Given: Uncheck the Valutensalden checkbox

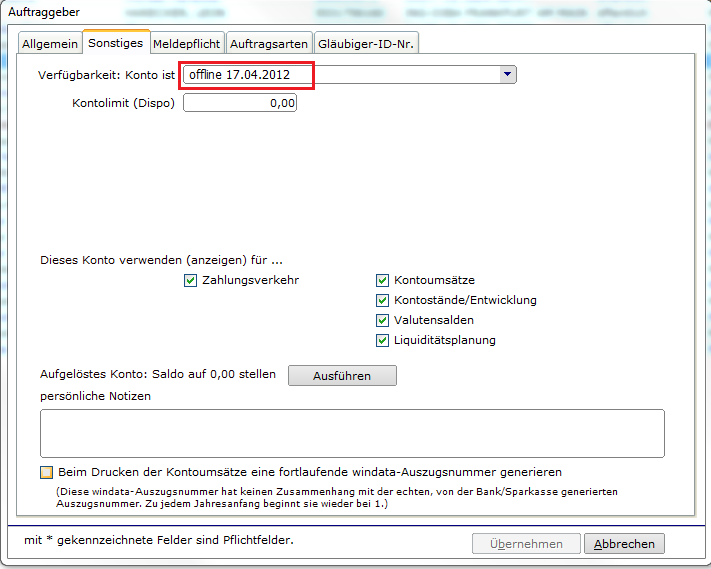Looking at the screenshot, I should (x=382, y=320).
